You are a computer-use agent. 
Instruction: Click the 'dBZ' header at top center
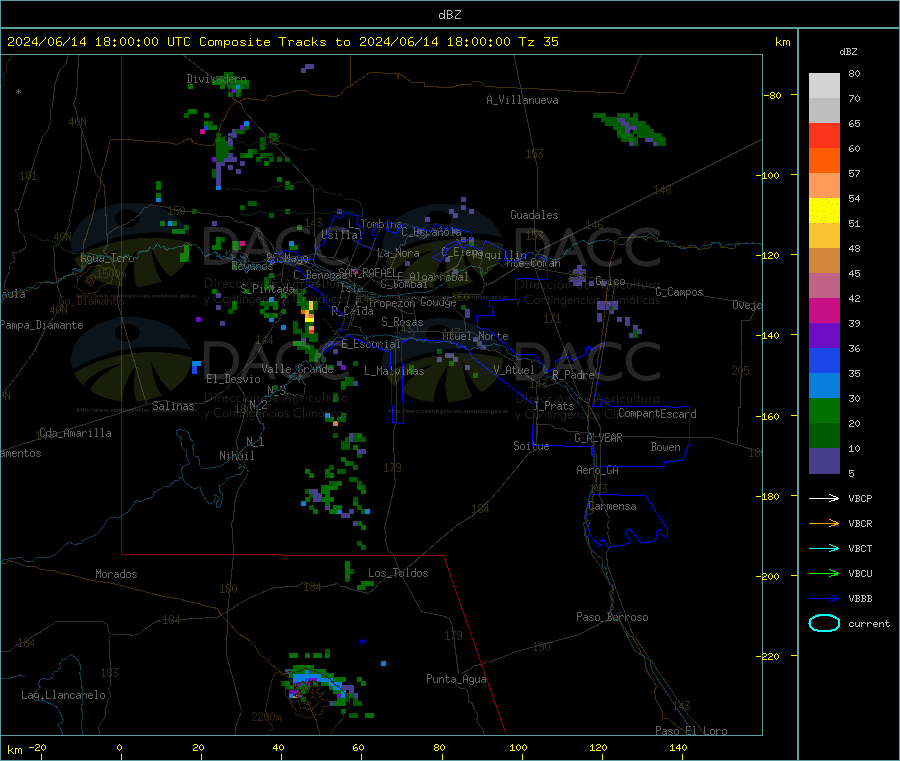pyautogui.click(x=449, y=15)
